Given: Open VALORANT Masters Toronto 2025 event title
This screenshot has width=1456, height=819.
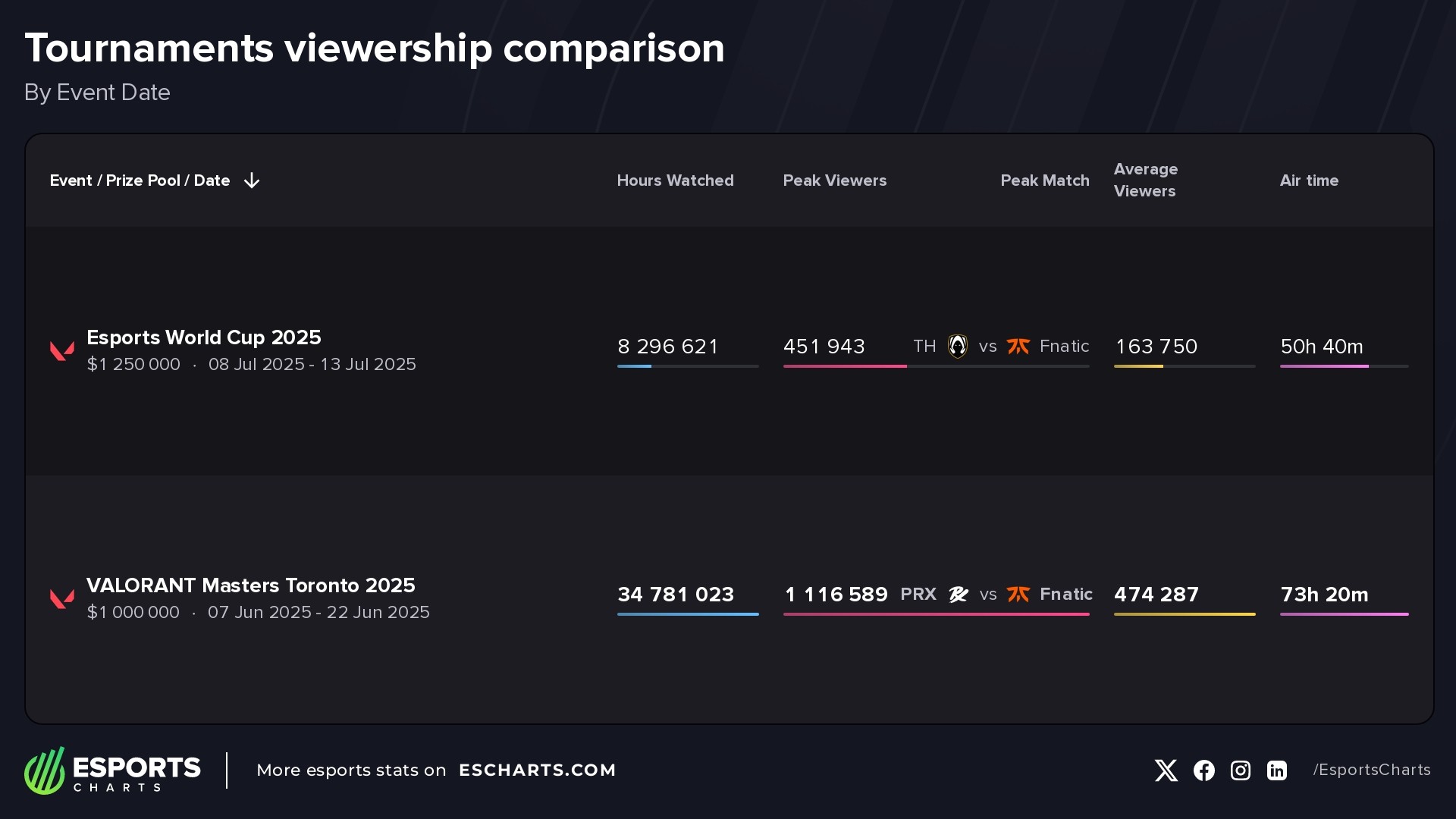Looking at the screenshot, I should pyautogui.click(x=250, y=585).
